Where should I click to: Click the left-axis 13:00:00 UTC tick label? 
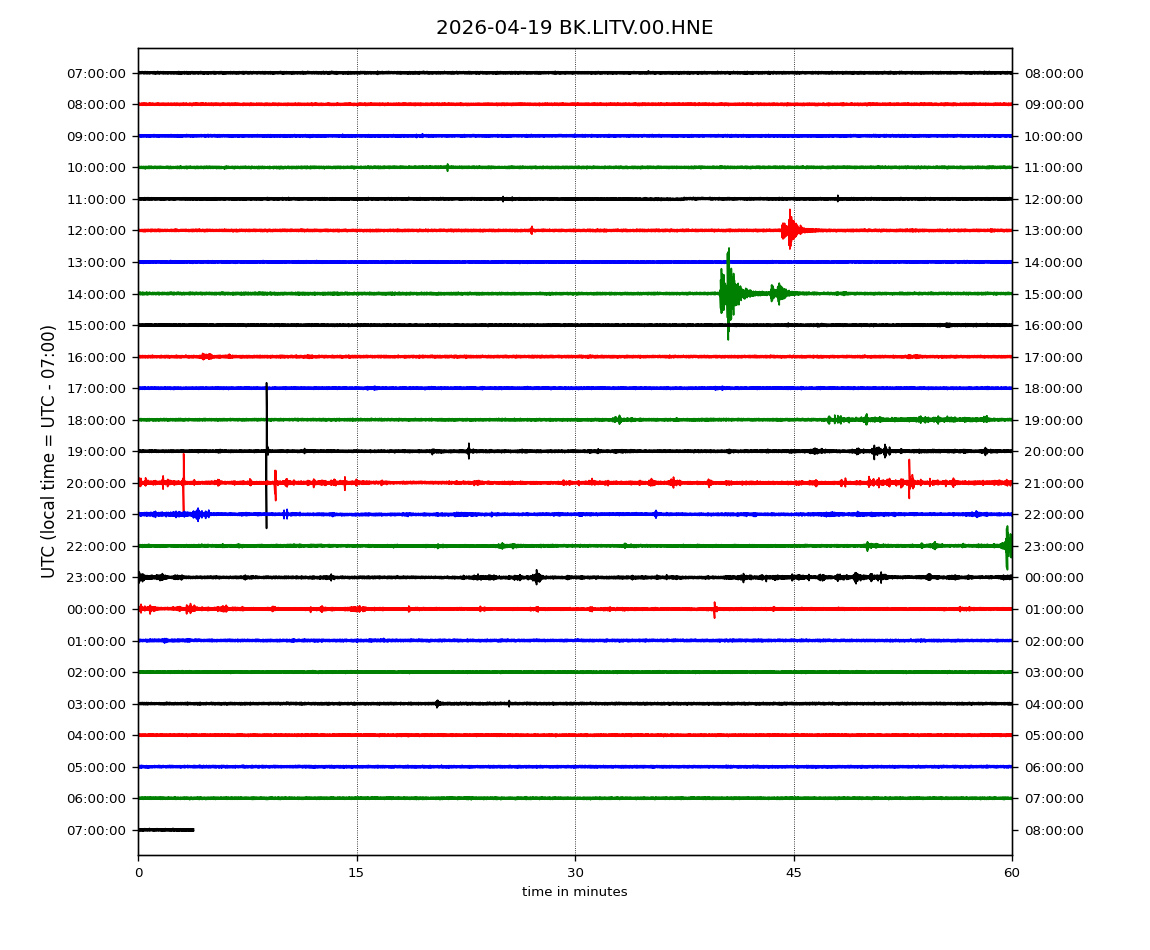click(x=98, y=262)
